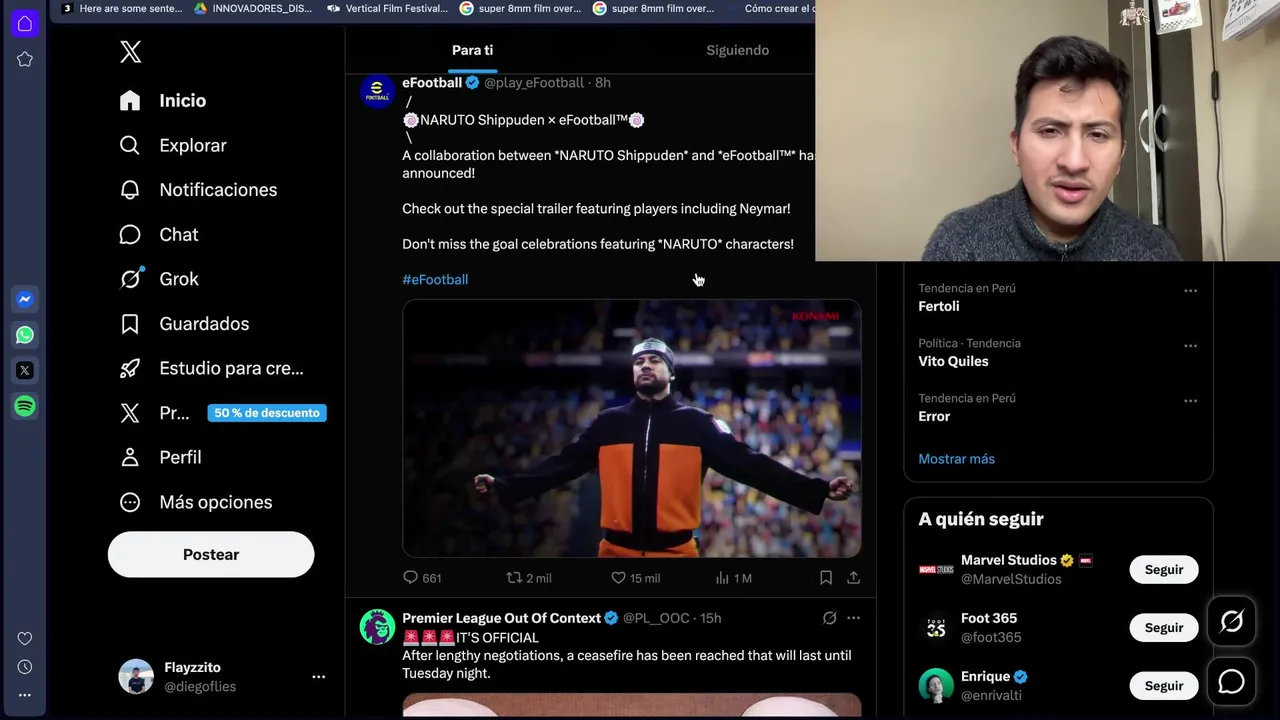
Task: Open floating Grok button
Action: (x=1231, y=622)
